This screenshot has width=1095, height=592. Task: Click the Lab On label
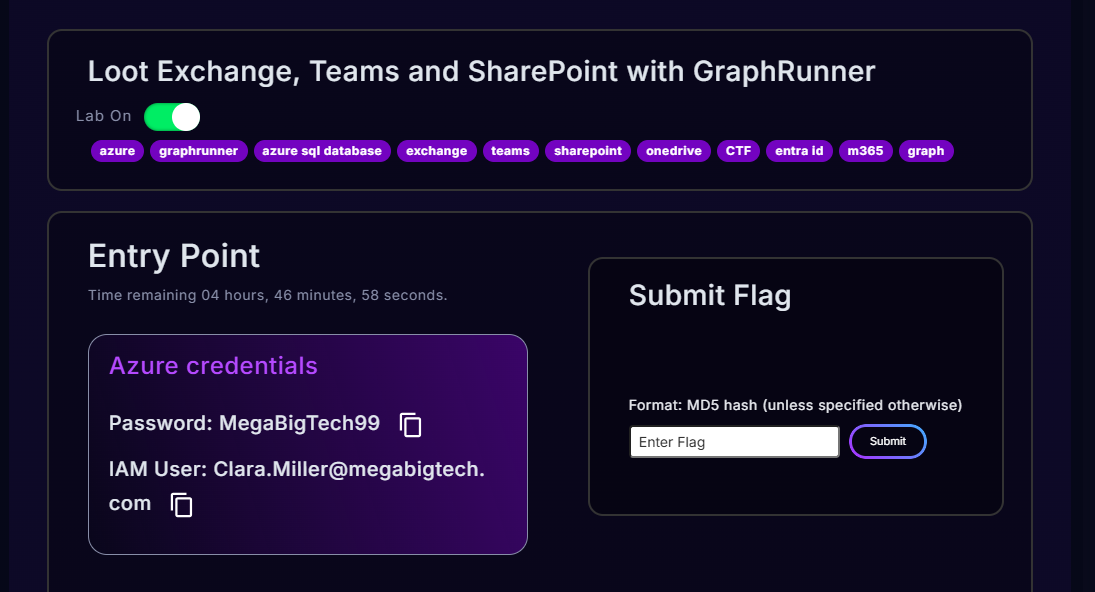tap(103, 116)
